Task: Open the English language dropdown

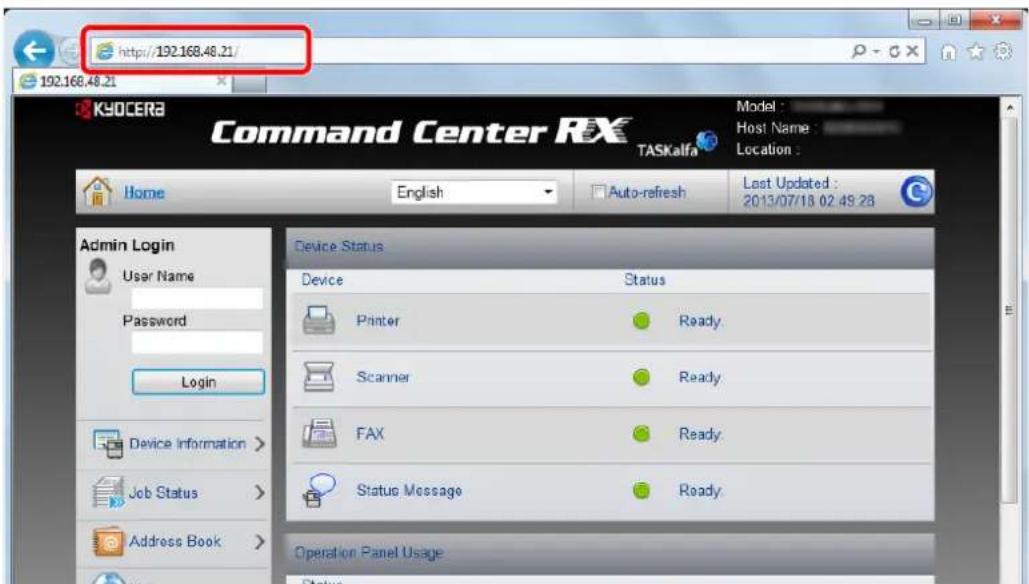Action: (x=474, y=192)
